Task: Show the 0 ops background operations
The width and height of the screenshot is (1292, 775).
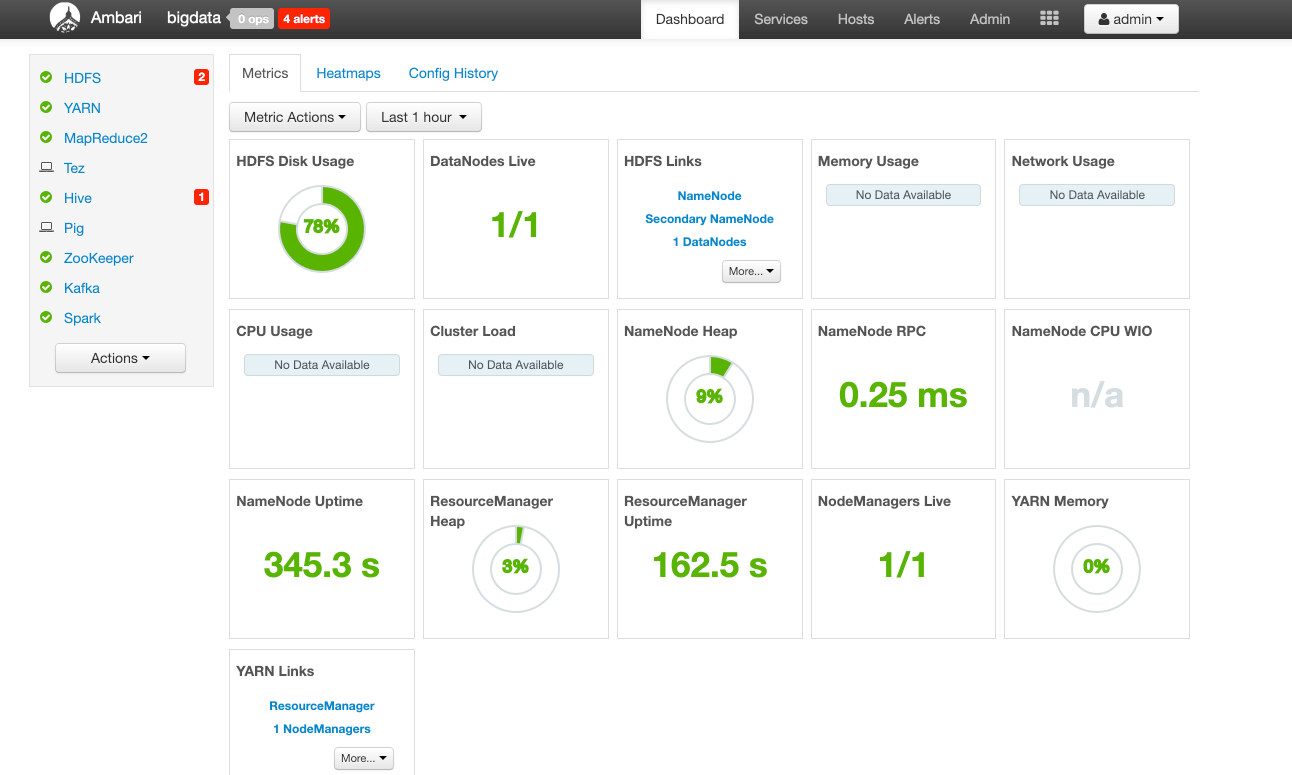Action: tap(251, 19)
